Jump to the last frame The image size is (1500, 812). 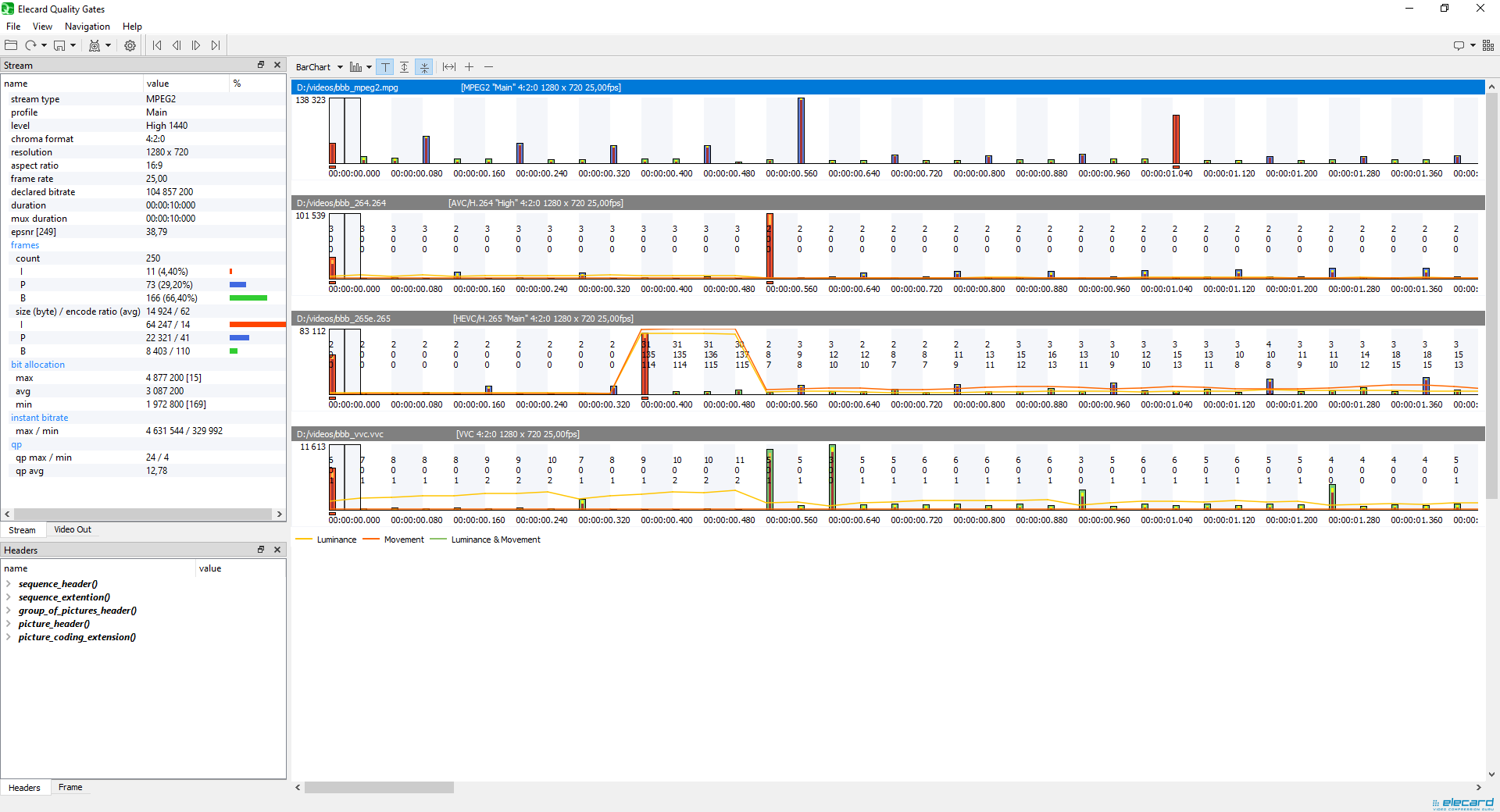pos(216,45)
